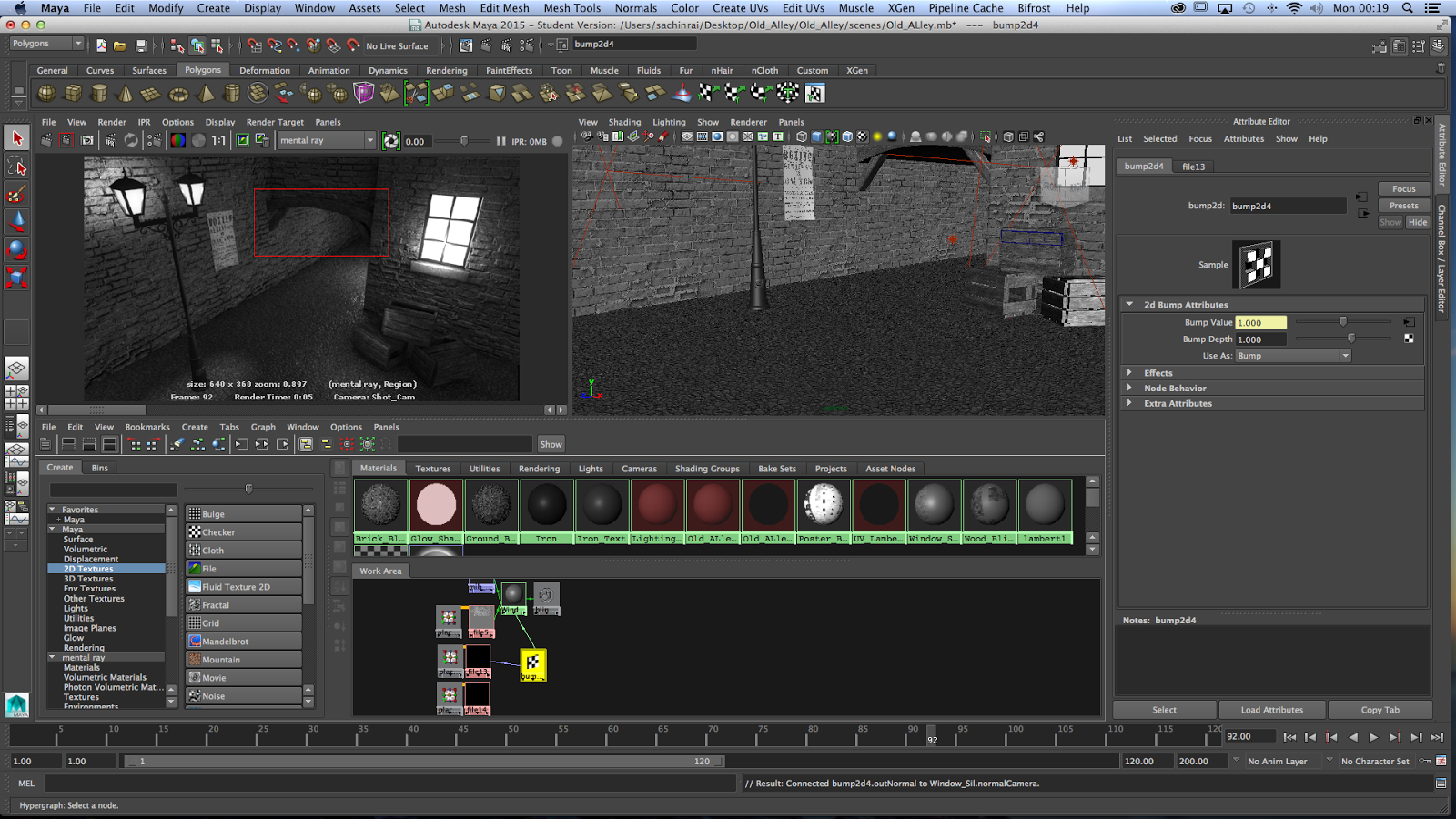Create a polygon torus from the shelf
The width and height of the screenshot is (1456, 819).
[178, 93]
